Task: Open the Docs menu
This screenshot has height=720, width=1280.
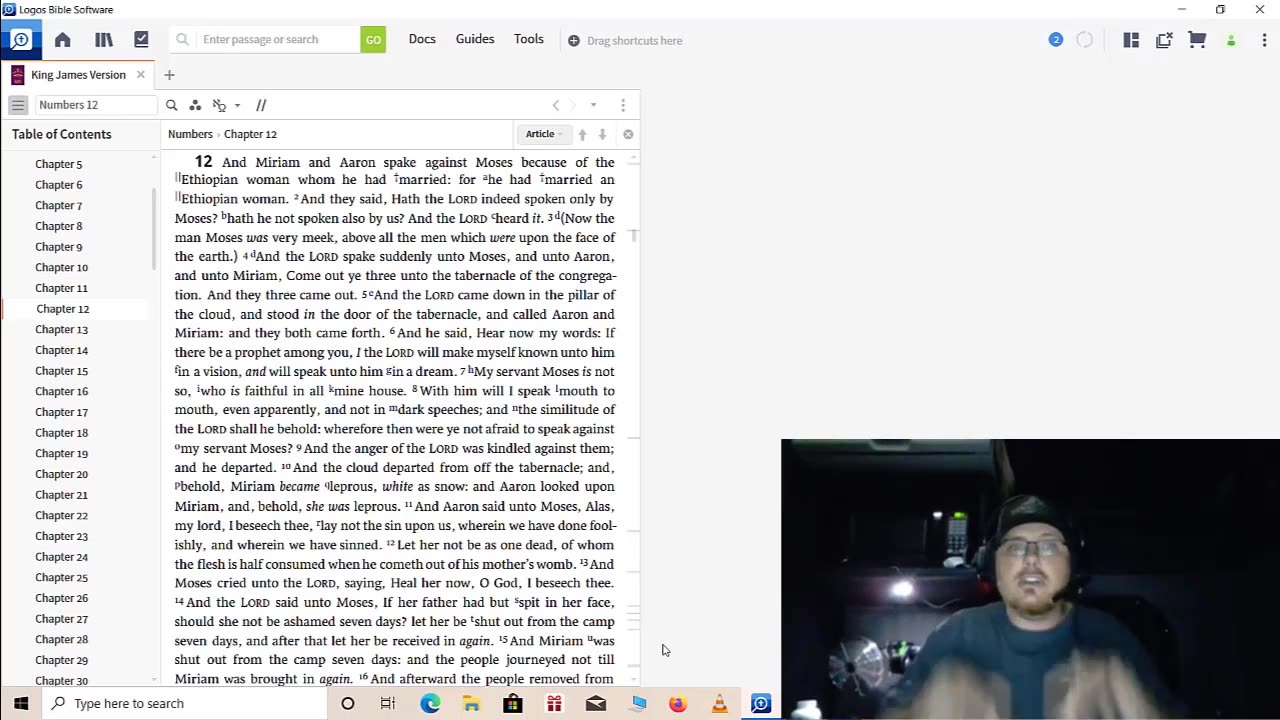Action: pos(422,39)
